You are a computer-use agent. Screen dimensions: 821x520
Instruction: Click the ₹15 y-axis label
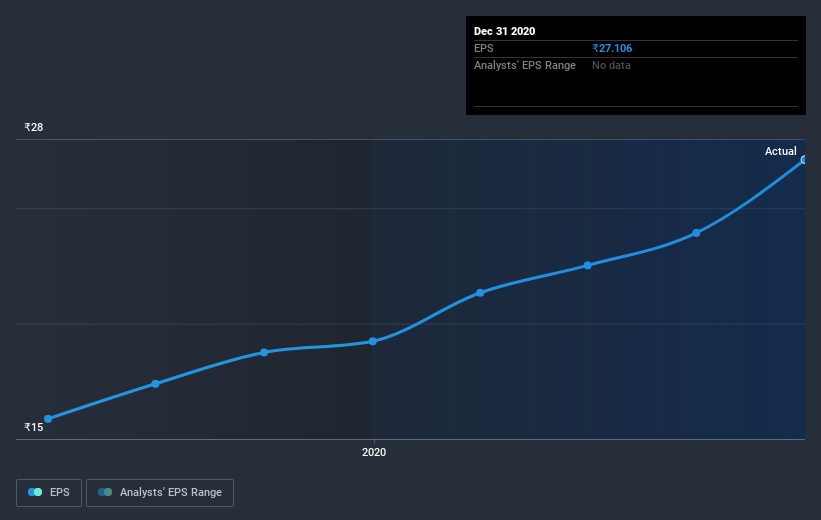click(34, 427)
